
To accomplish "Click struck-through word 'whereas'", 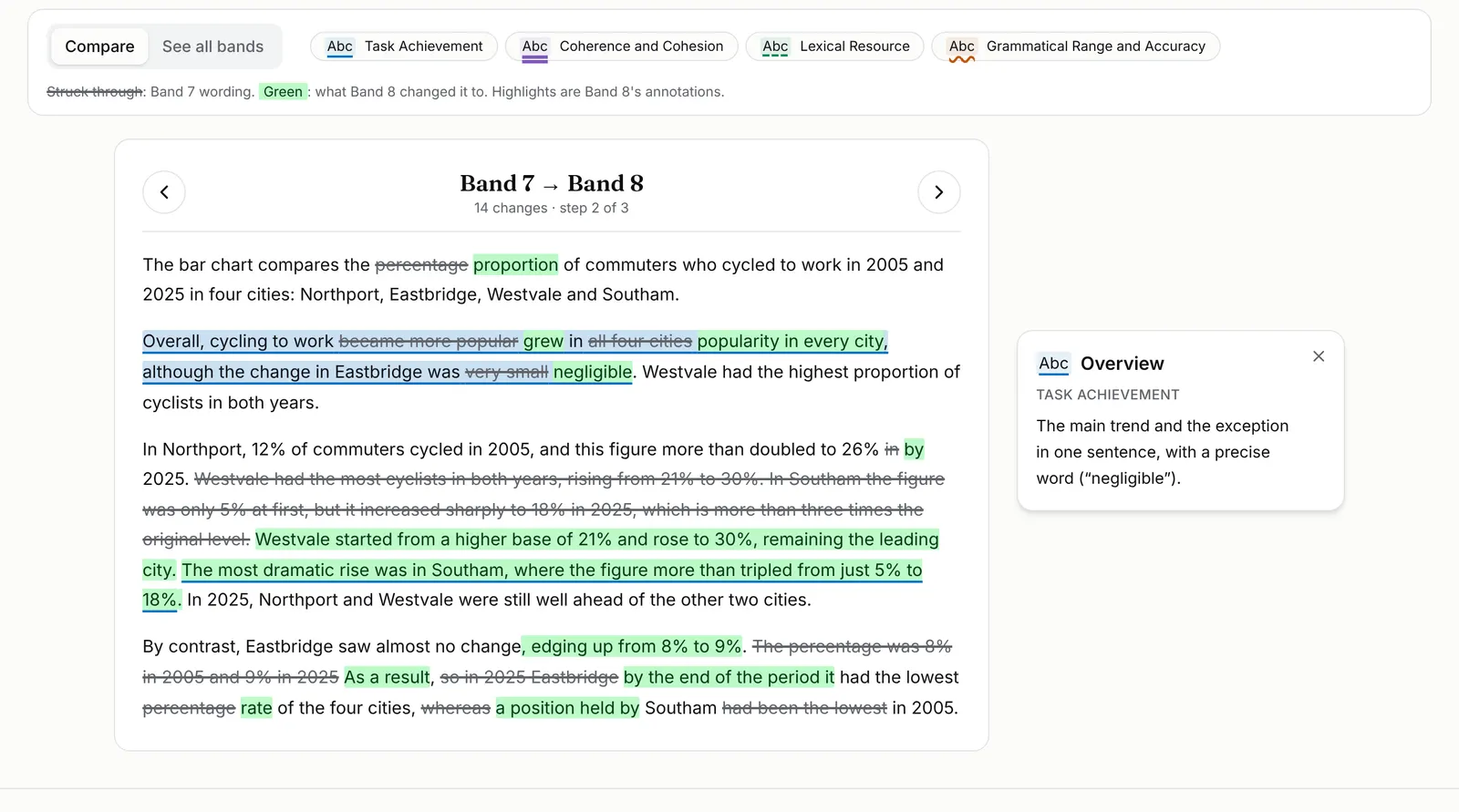I will click(456, 709).
